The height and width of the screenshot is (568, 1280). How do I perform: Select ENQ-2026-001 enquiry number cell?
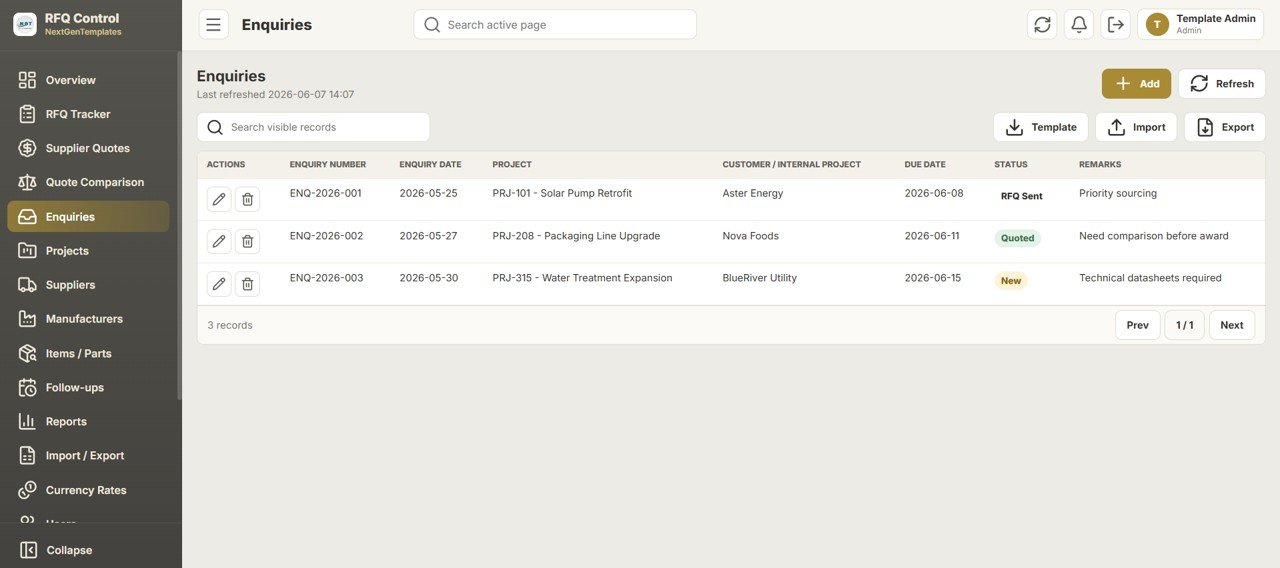pyautogui.click(x=326, y=193)
